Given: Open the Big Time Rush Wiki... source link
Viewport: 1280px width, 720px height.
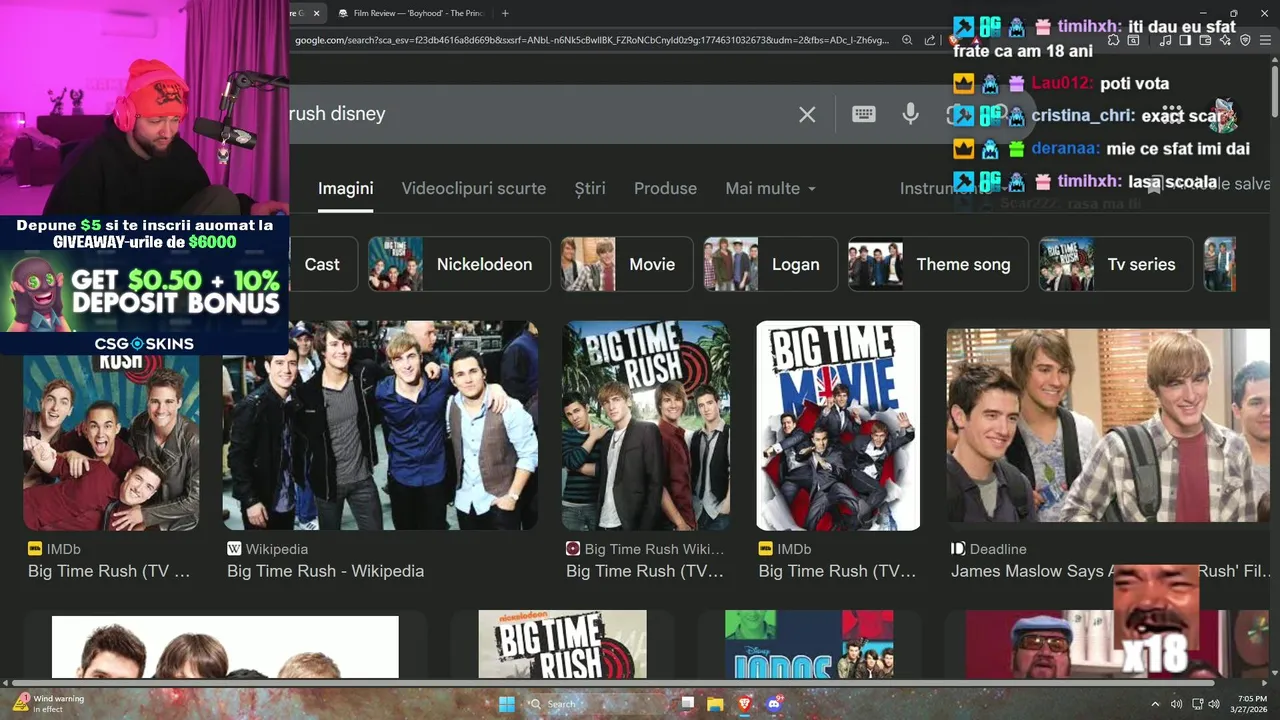Looking at the screenshot, I should 645,549.
